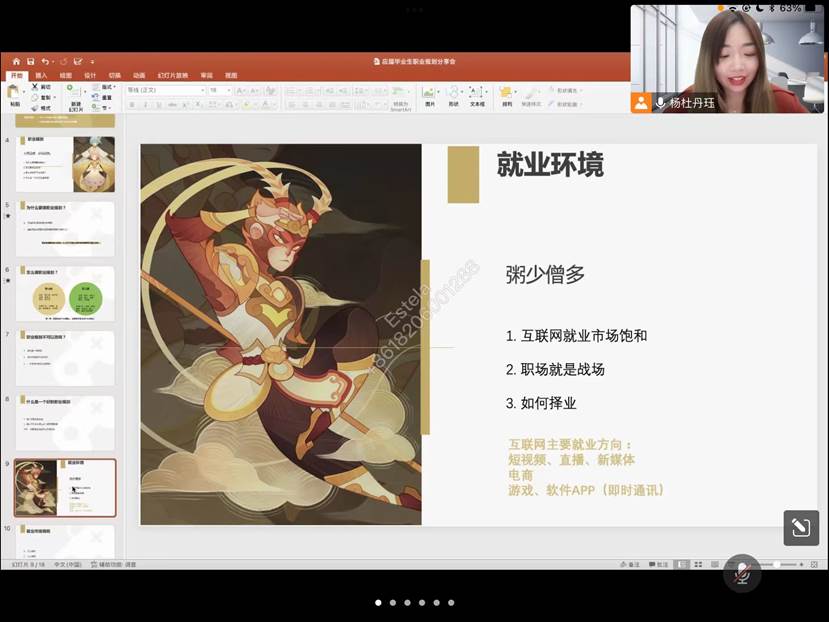Open the font size dropdown showing 18
829x622 pixels.
pos(218,90)
